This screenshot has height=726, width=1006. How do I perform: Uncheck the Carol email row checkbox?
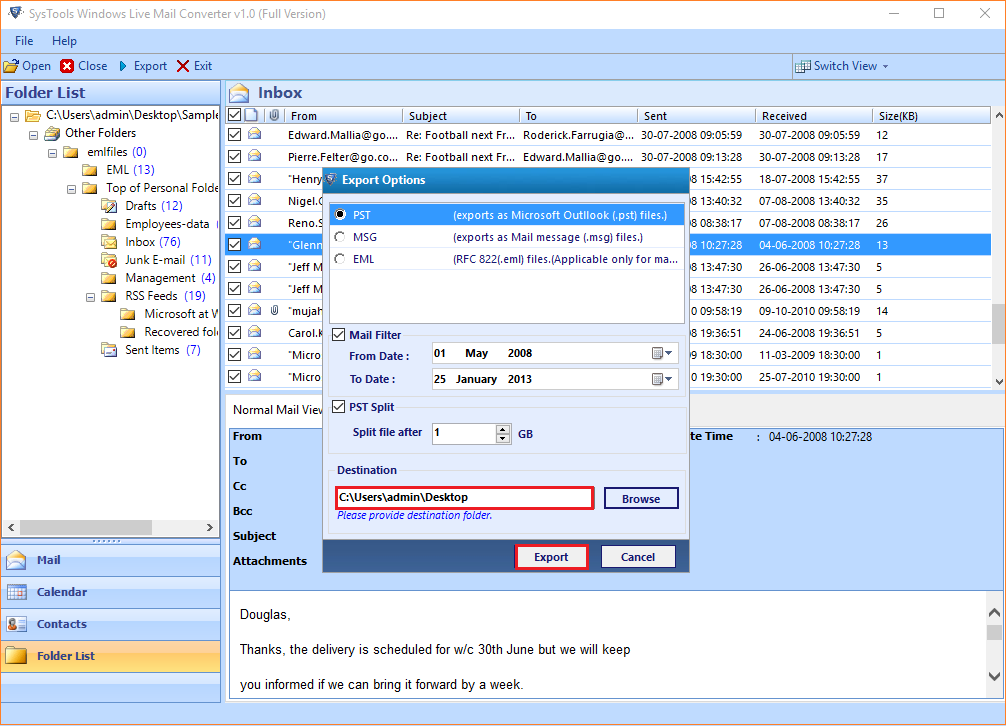(x=235, y=332)
